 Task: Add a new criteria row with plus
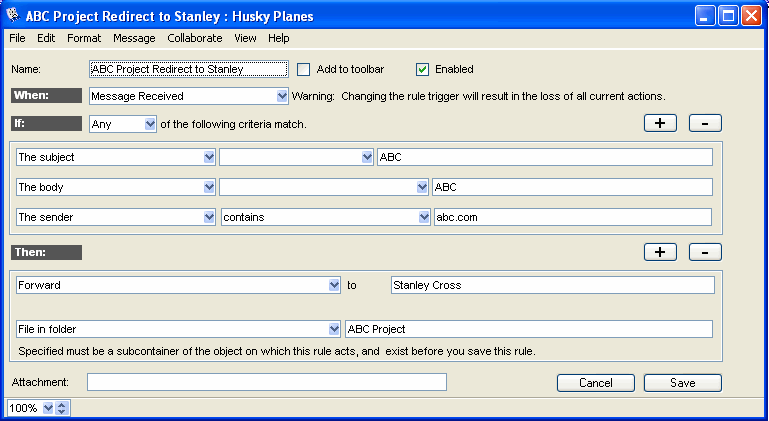tap(660, 123)
